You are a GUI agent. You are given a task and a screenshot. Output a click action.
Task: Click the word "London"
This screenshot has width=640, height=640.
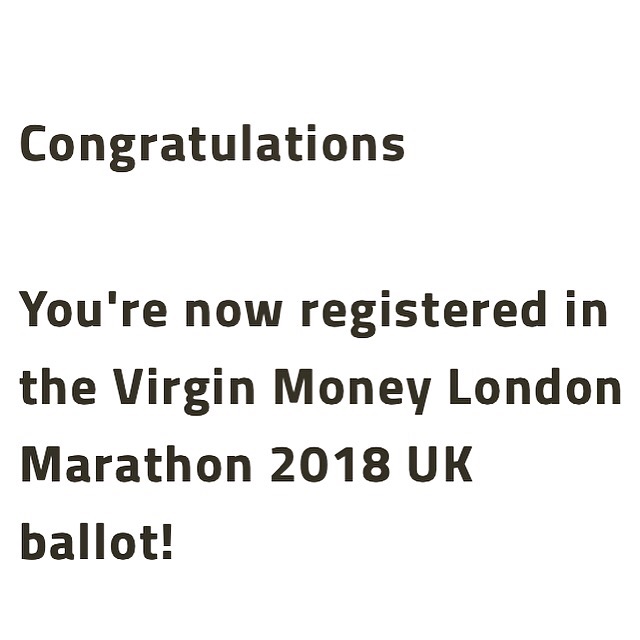(534, 386)
